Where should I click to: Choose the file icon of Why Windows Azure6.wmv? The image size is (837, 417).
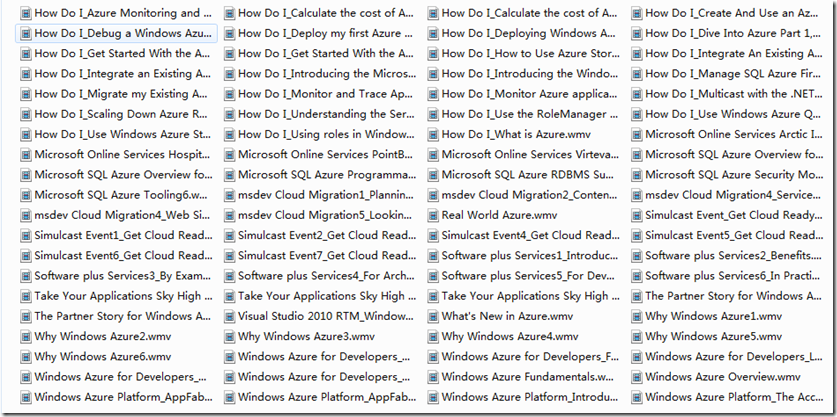26,357
